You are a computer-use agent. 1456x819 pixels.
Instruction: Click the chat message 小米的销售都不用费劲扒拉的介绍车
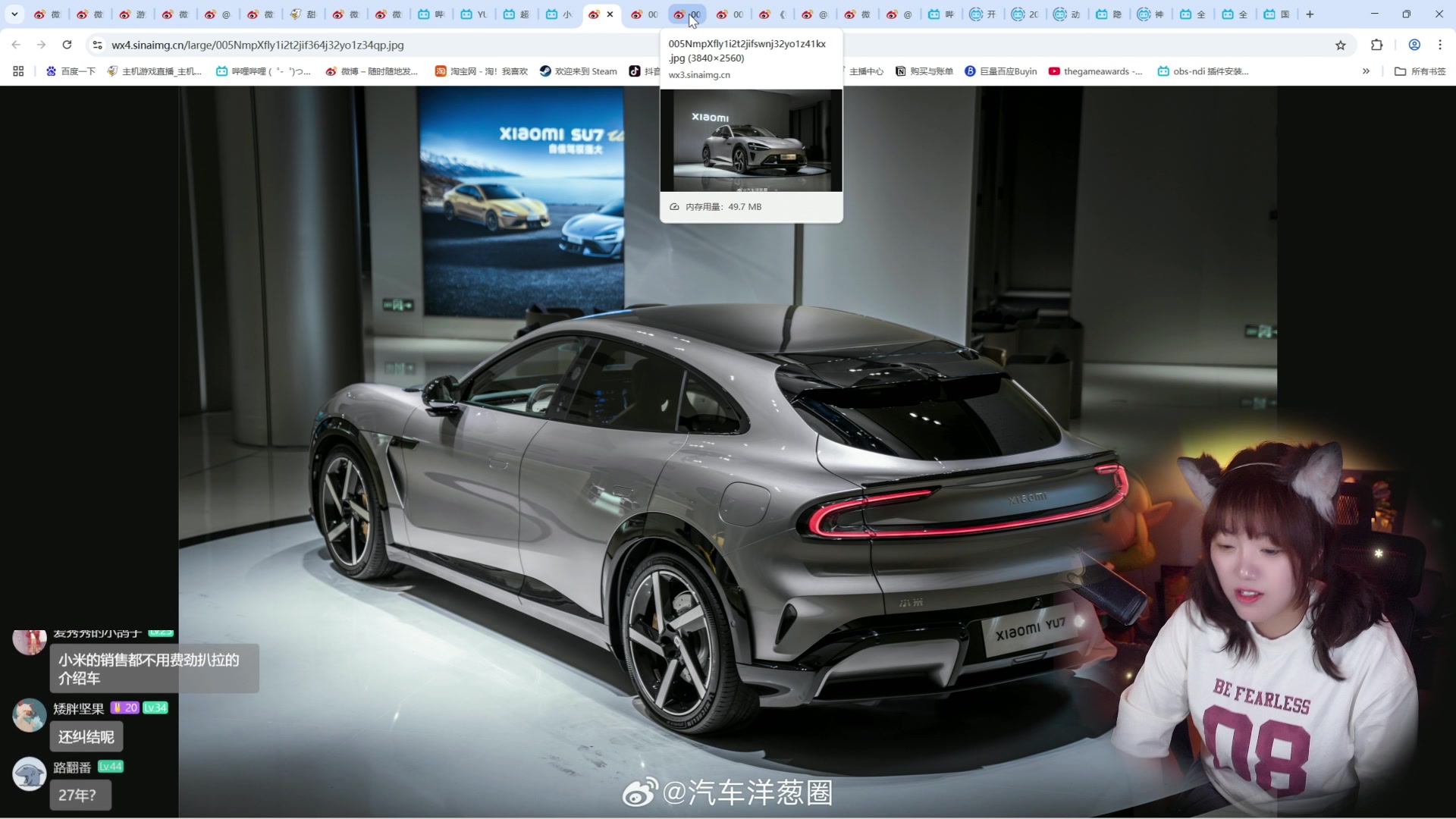click(155, 668)
